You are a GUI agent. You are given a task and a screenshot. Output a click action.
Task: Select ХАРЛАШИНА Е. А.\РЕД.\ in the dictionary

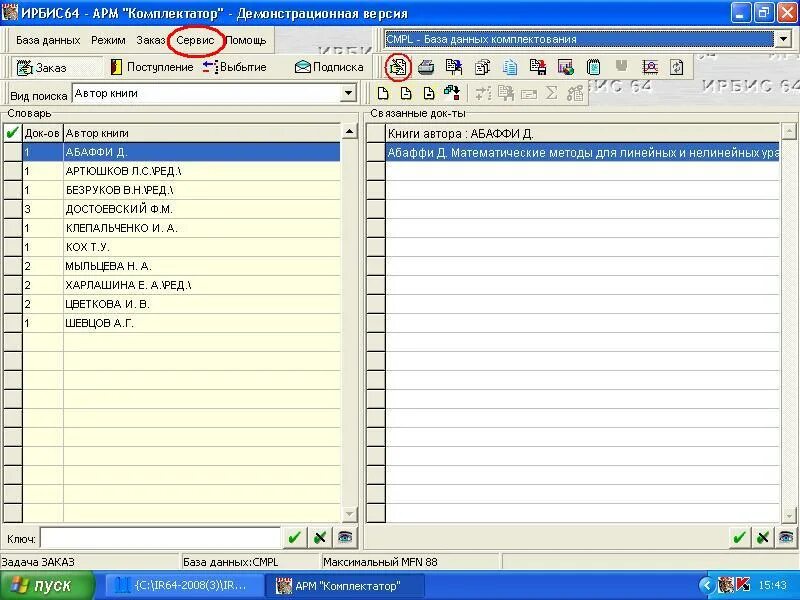pyautogui.click(x=202, y=285)
